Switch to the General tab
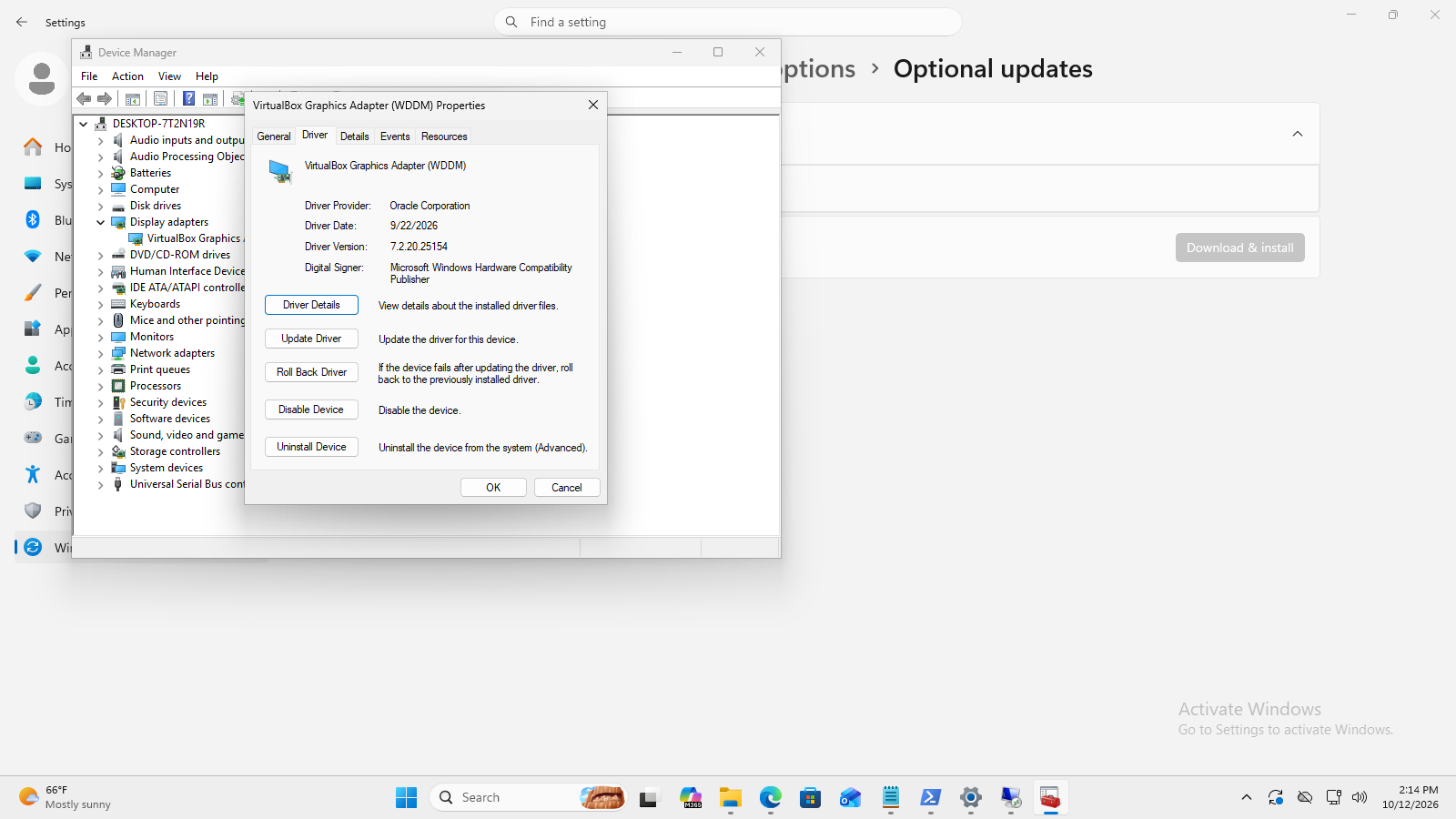 [x=274, y=136]
